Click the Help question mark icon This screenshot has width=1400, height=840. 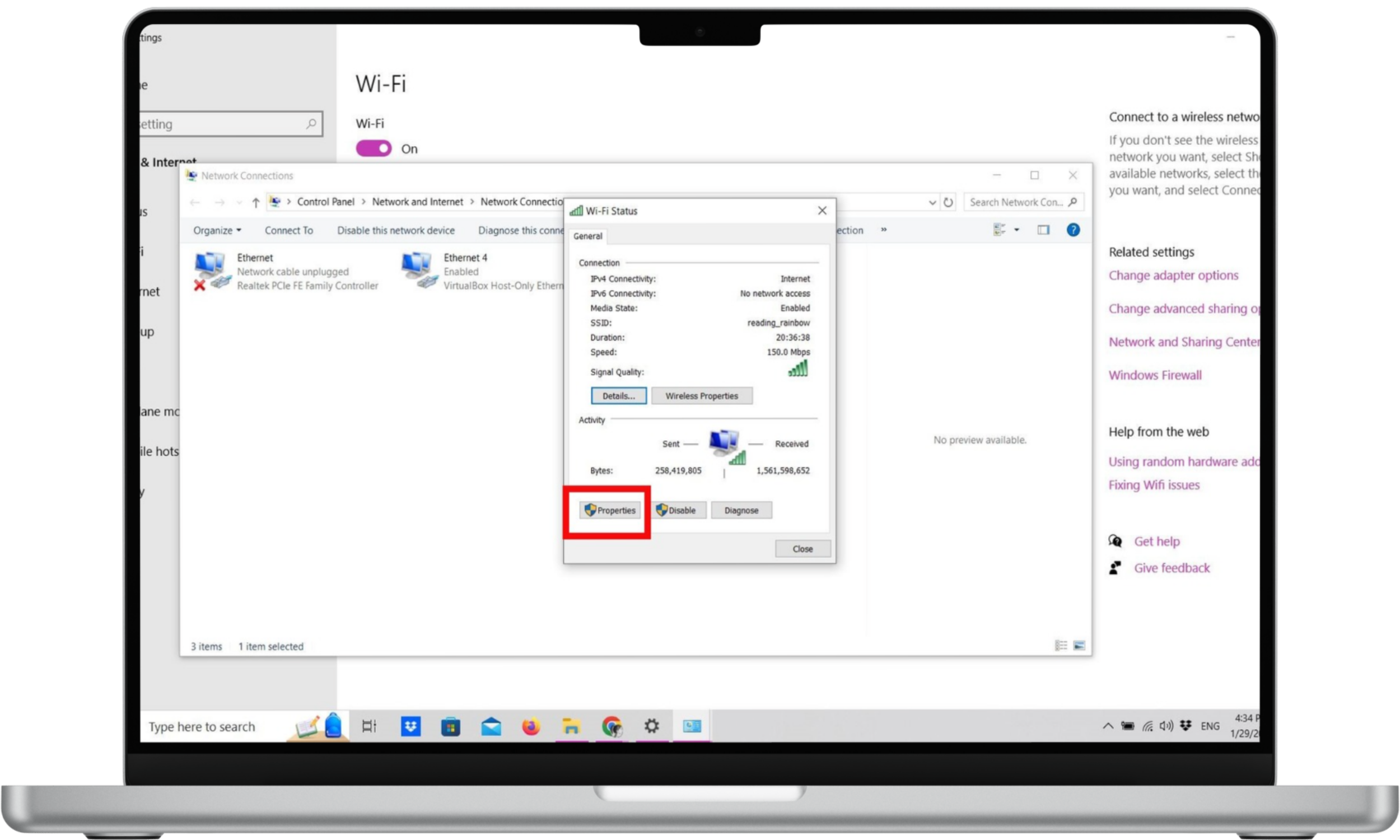(1072, 230)
